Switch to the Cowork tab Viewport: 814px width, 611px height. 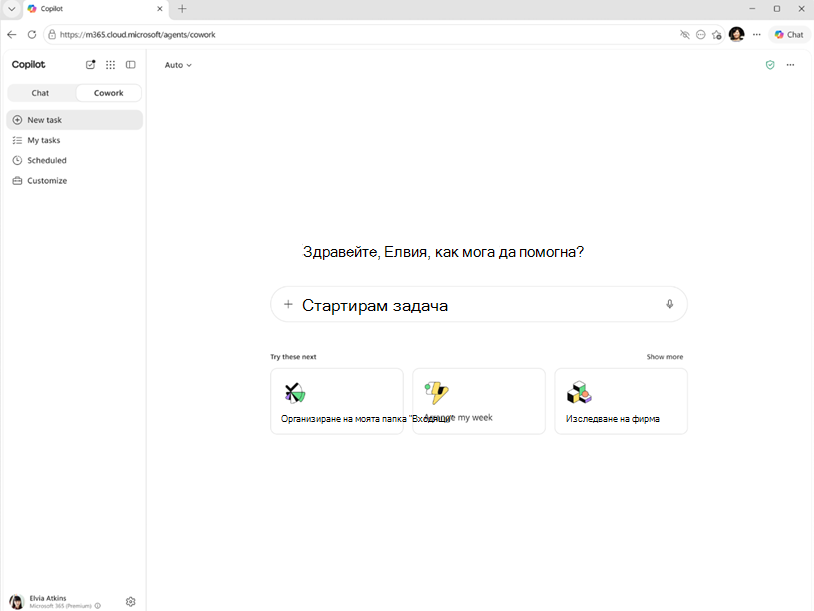pyautogui.click(x=108, y=93)
